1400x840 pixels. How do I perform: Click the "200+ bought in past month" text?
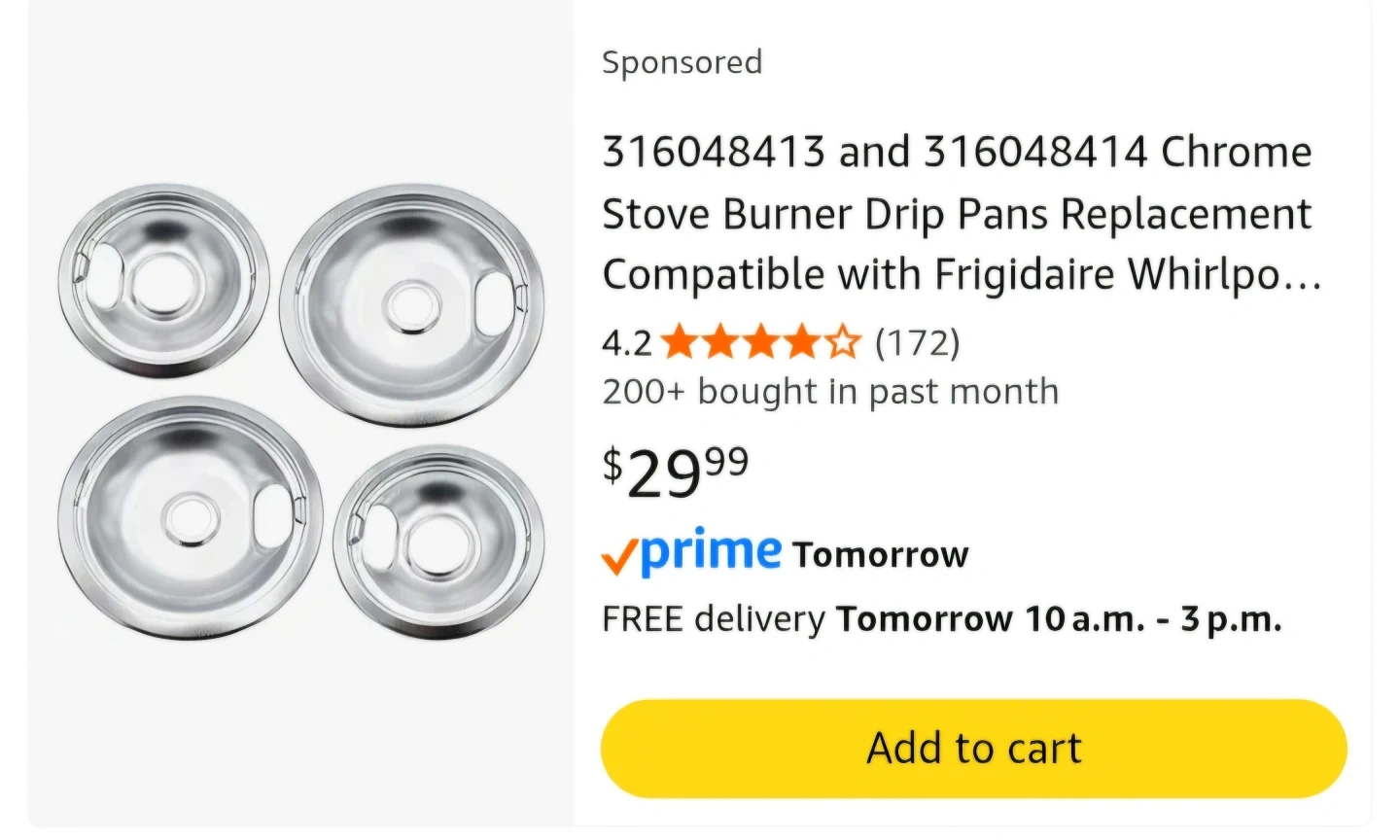click(830, 392)
